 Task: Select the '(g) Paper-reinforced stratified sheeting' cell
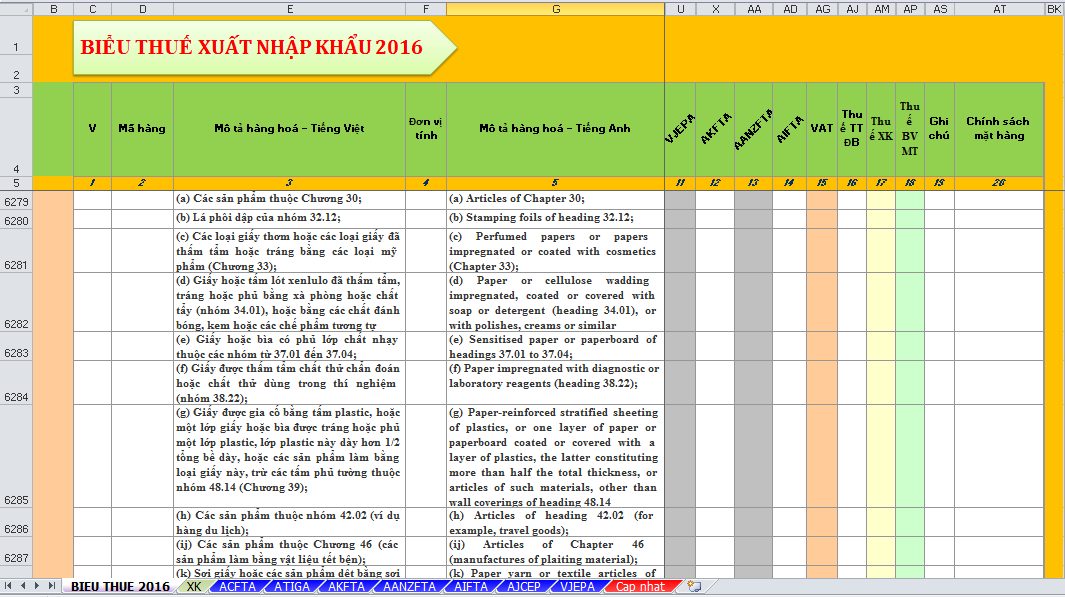(x=556, y=456)
